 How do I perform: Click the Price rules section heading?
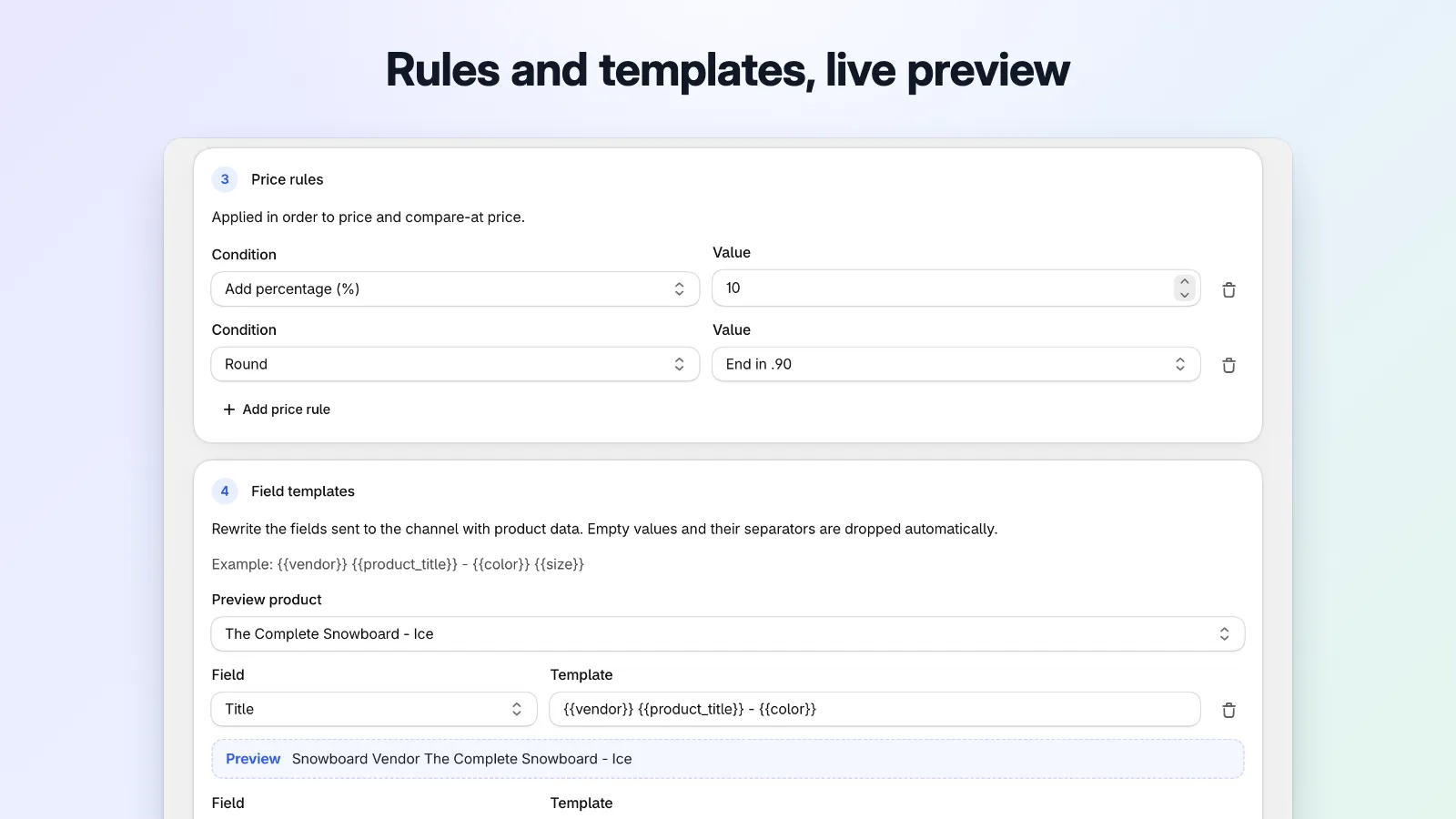288,179
